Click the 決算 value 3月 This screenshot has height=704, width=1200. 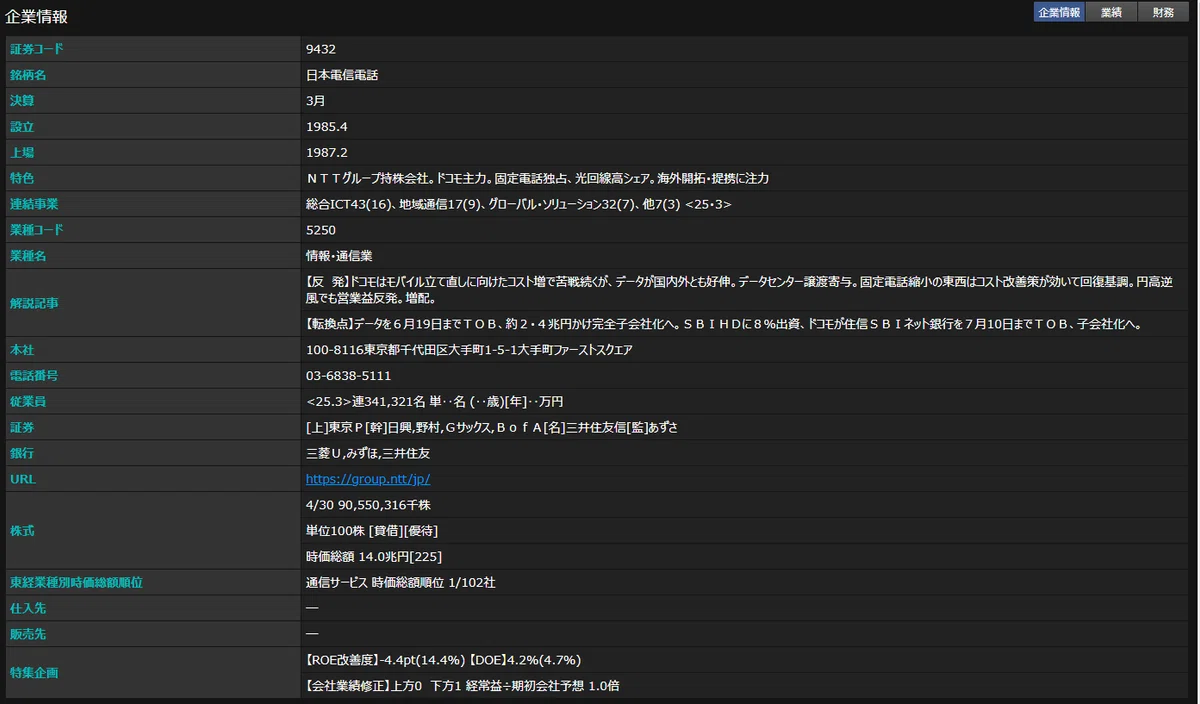point(316,101)
